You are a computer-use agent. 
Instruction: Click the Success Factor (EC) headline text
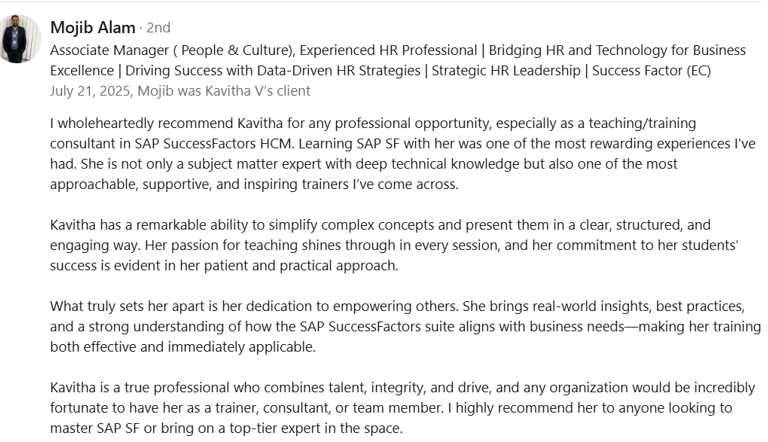click(651, 71)
